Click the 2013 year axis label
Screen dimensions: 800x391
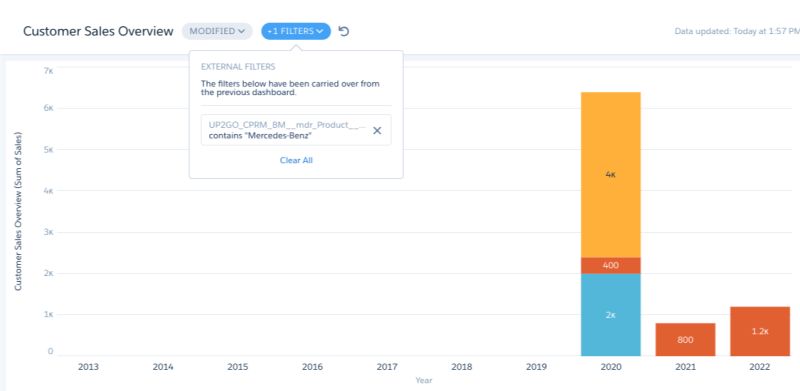click(89, 366)
